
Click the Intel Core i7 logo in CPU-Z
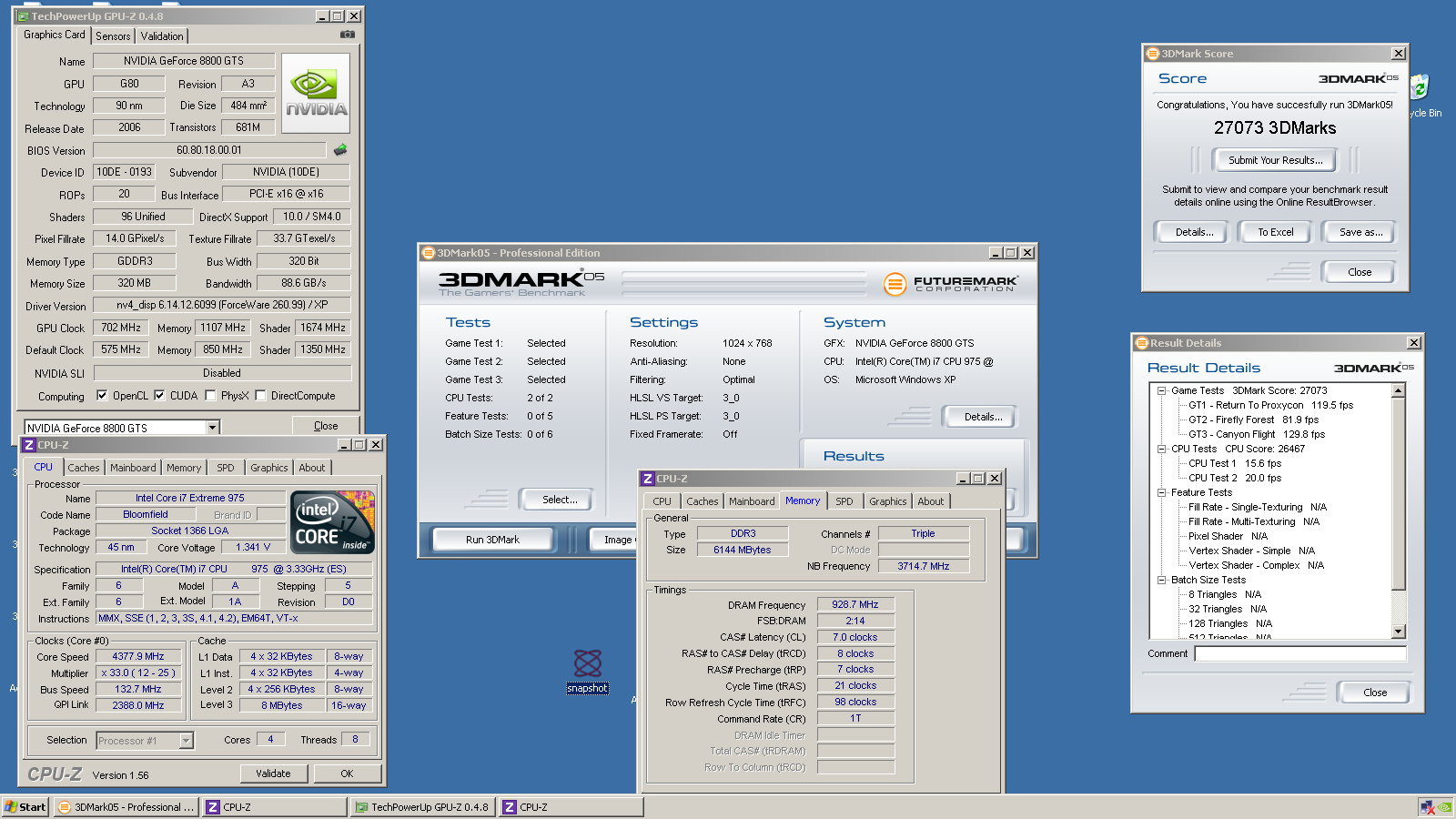point(333,522)
